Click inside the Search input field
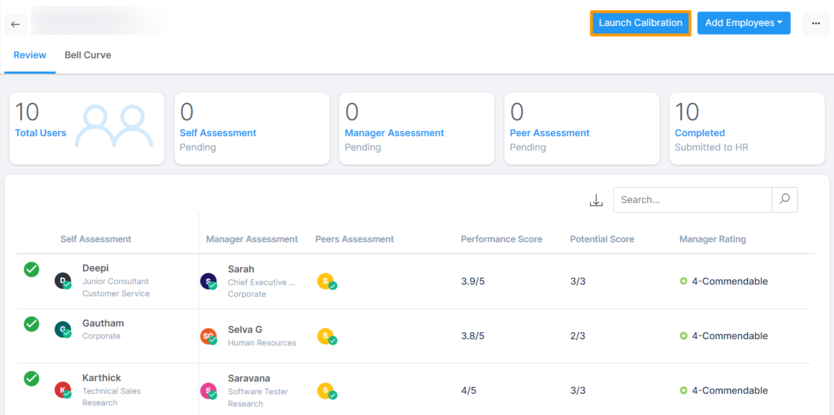This screenshot has height=415, width=834. [692, 199]
